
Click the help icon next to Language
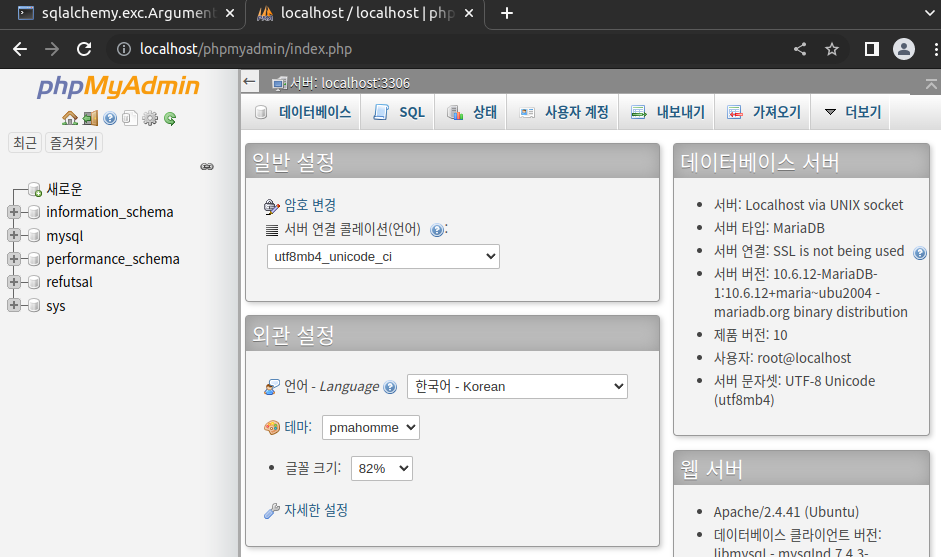click(390, 387)
